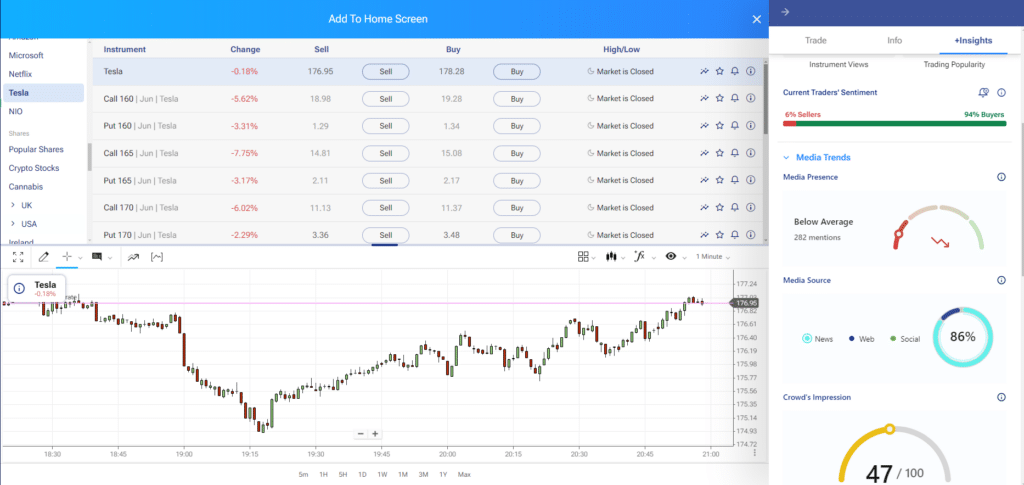This screenshot has width=1024, height=485.
Task: Switch to the Trade tab
Action: [x=816, y=40]
